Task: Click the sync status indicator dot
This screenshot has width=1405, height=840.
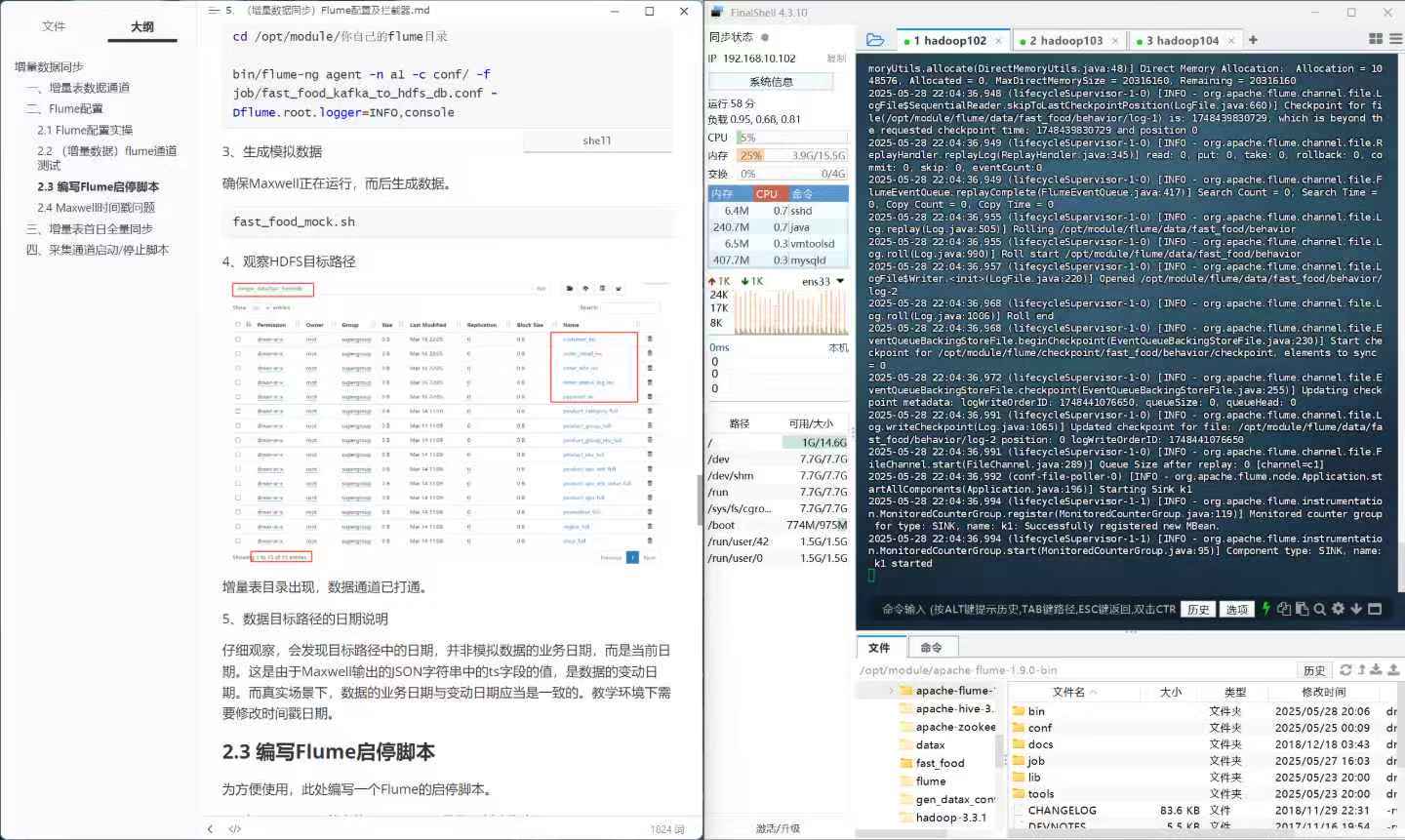Action: [765, 37]
